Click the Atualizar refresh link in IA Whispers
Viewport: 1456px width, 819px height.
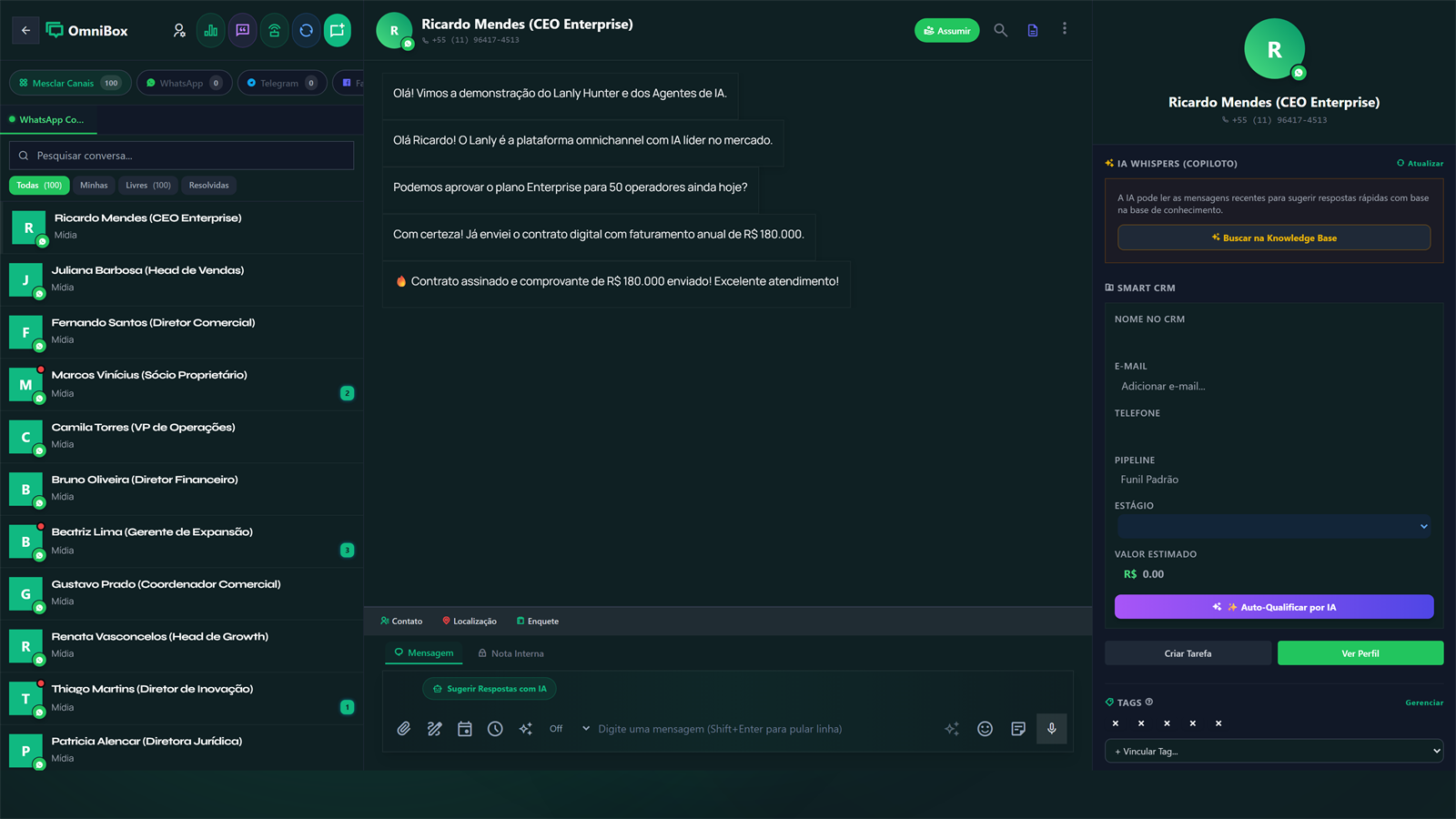(1421, 164)
